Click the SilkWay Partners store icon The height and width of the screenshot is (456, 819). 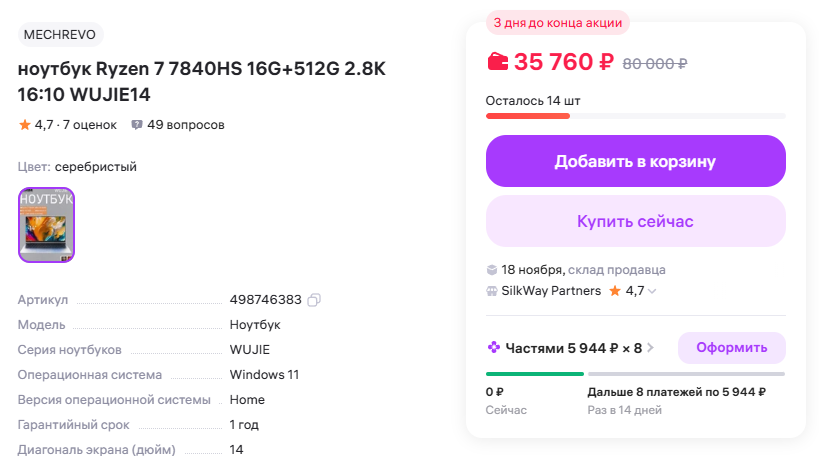tap(492, 291)
